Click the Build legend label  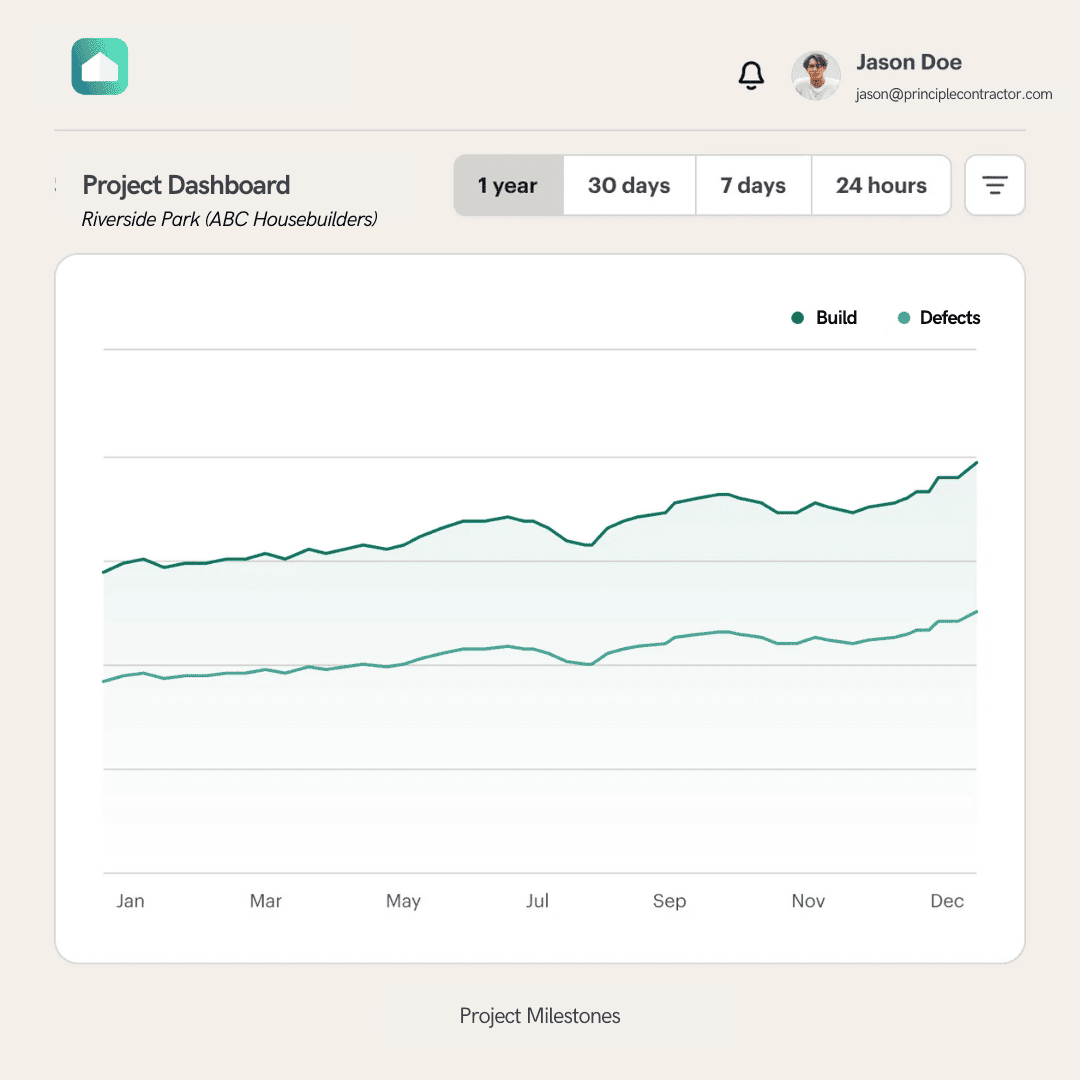point(836,318)
